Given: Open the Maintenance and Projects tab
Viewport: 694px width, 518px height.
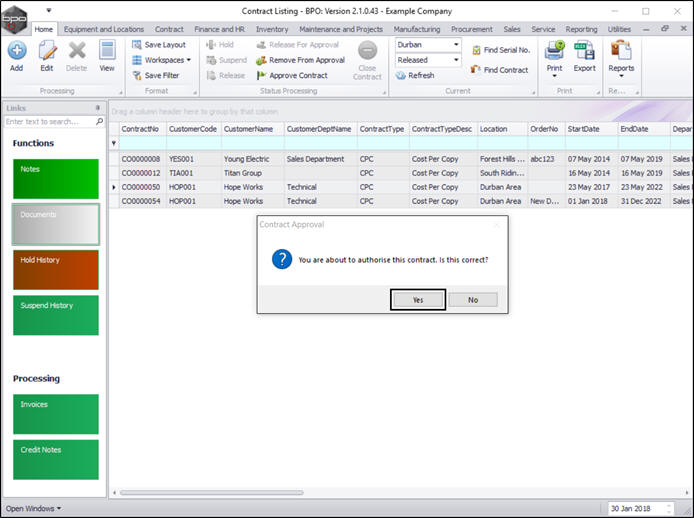Looking at the screenshot, I should pyautogui.click(x=341, y=29).
